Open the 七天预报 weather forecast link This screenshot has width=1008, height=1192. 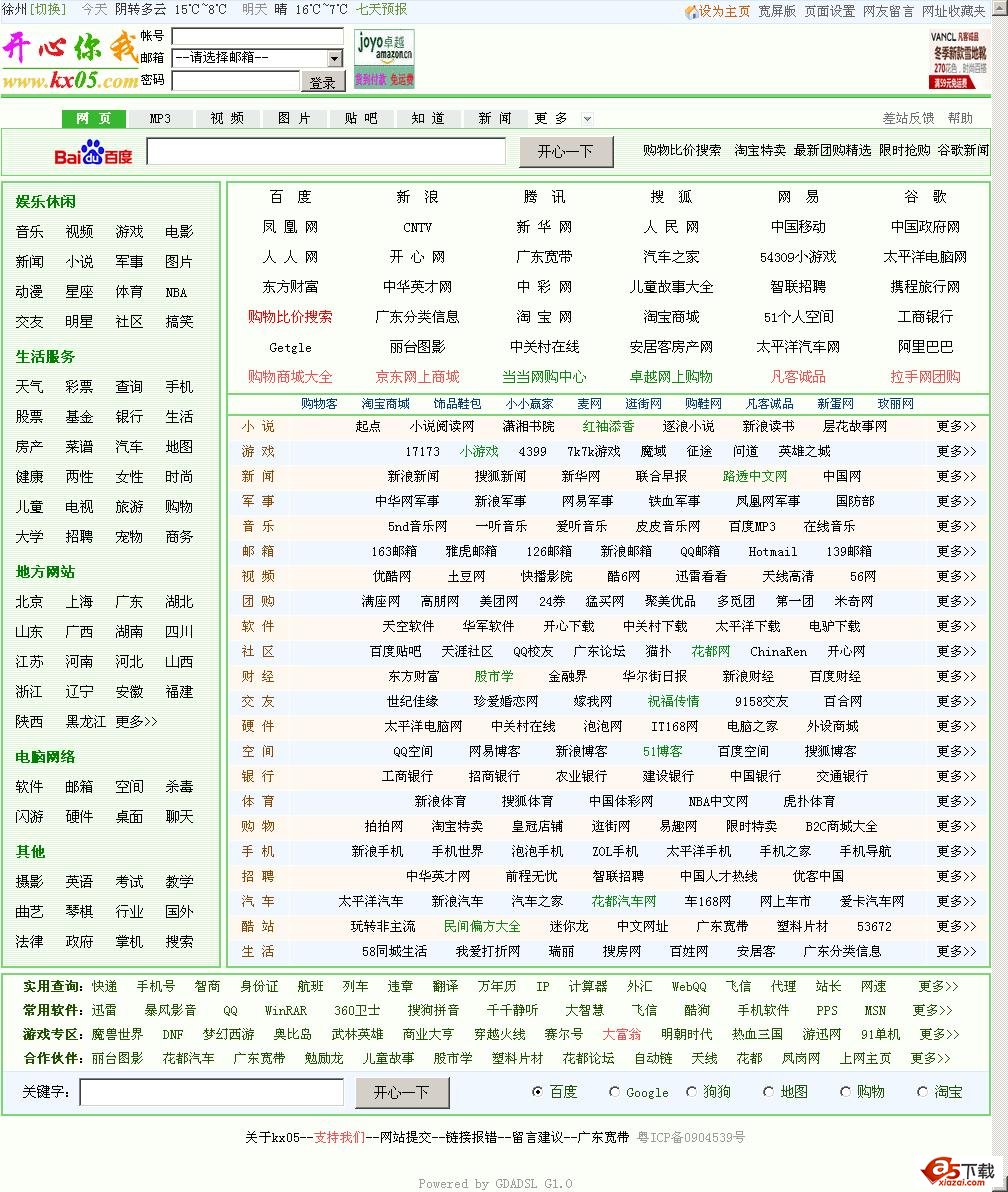click(381, 9)
